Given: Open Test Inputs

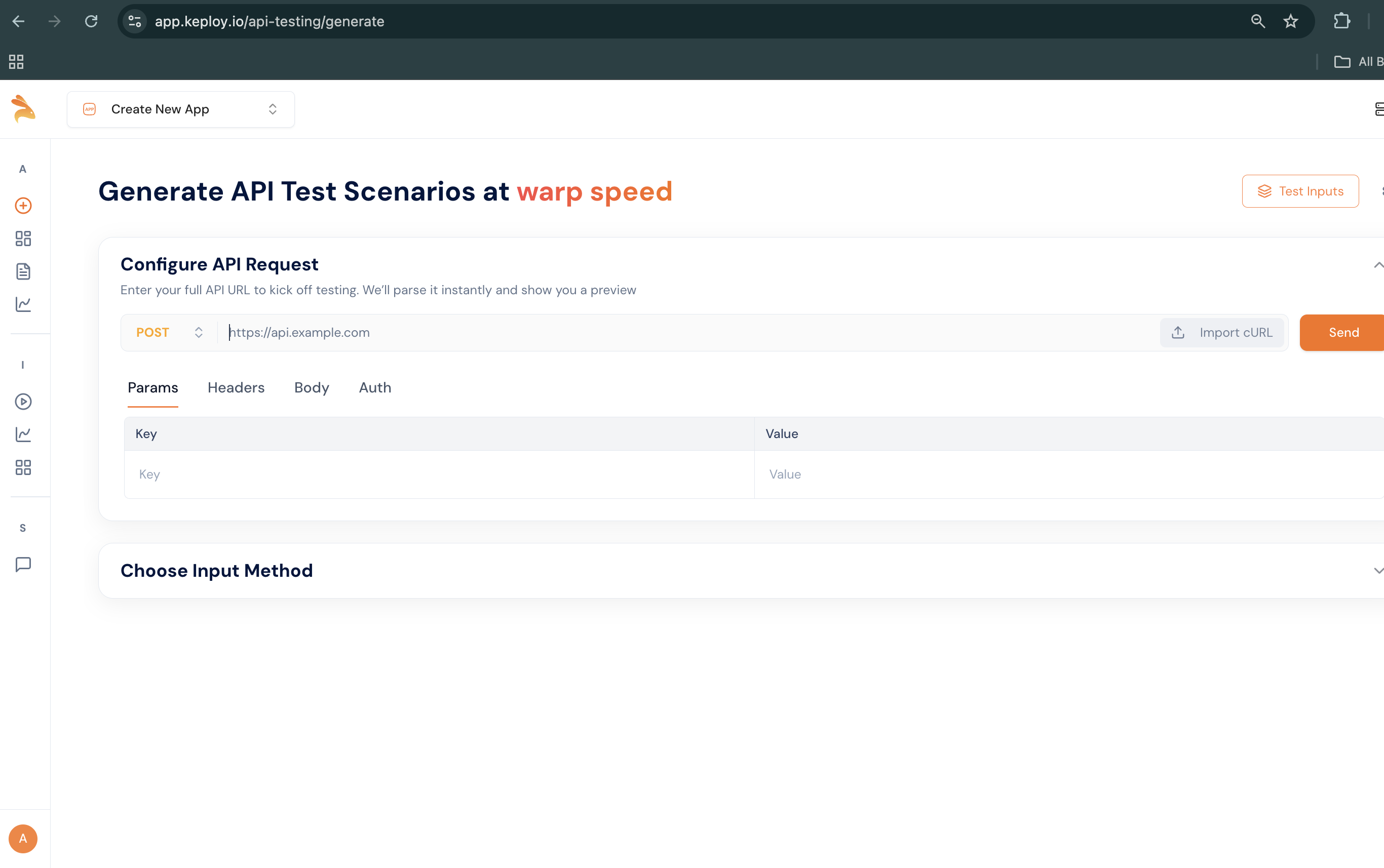Looking at the screenshot, I should (x=1300, y=191).
